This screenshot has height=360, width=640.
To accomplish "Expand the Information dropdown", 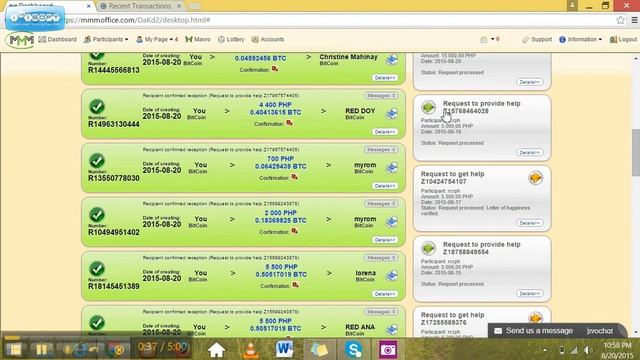I will click(580, 40).
